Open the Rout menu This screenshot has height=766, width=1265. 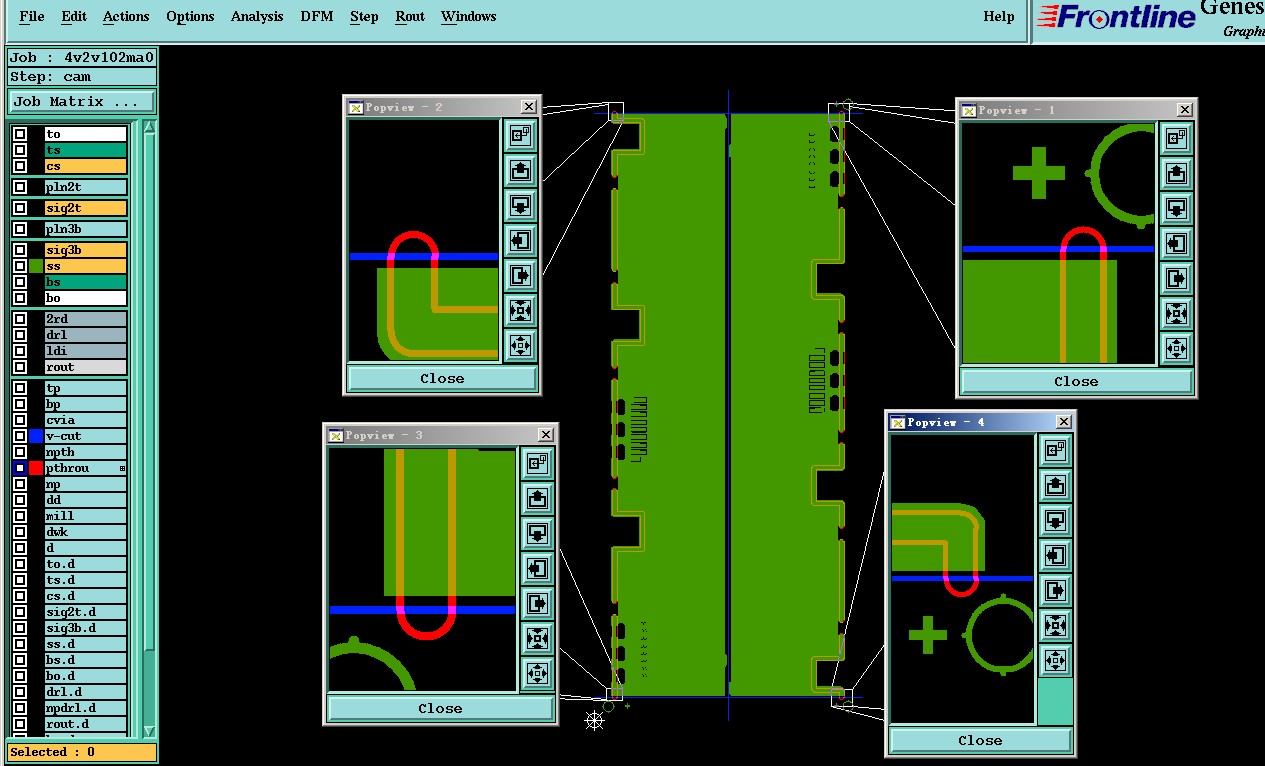tap(410, 16)
